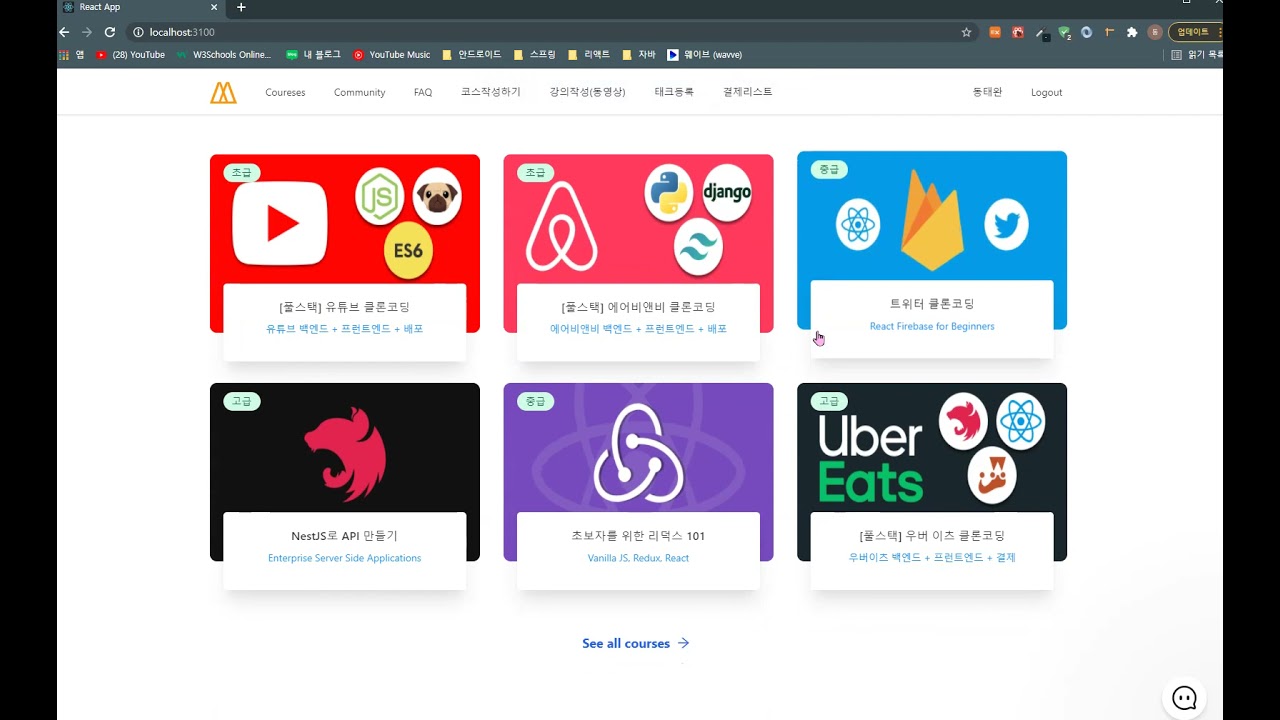Screen dimensions: 1280x720
Task: Go to the Community page
Action: 359,92
